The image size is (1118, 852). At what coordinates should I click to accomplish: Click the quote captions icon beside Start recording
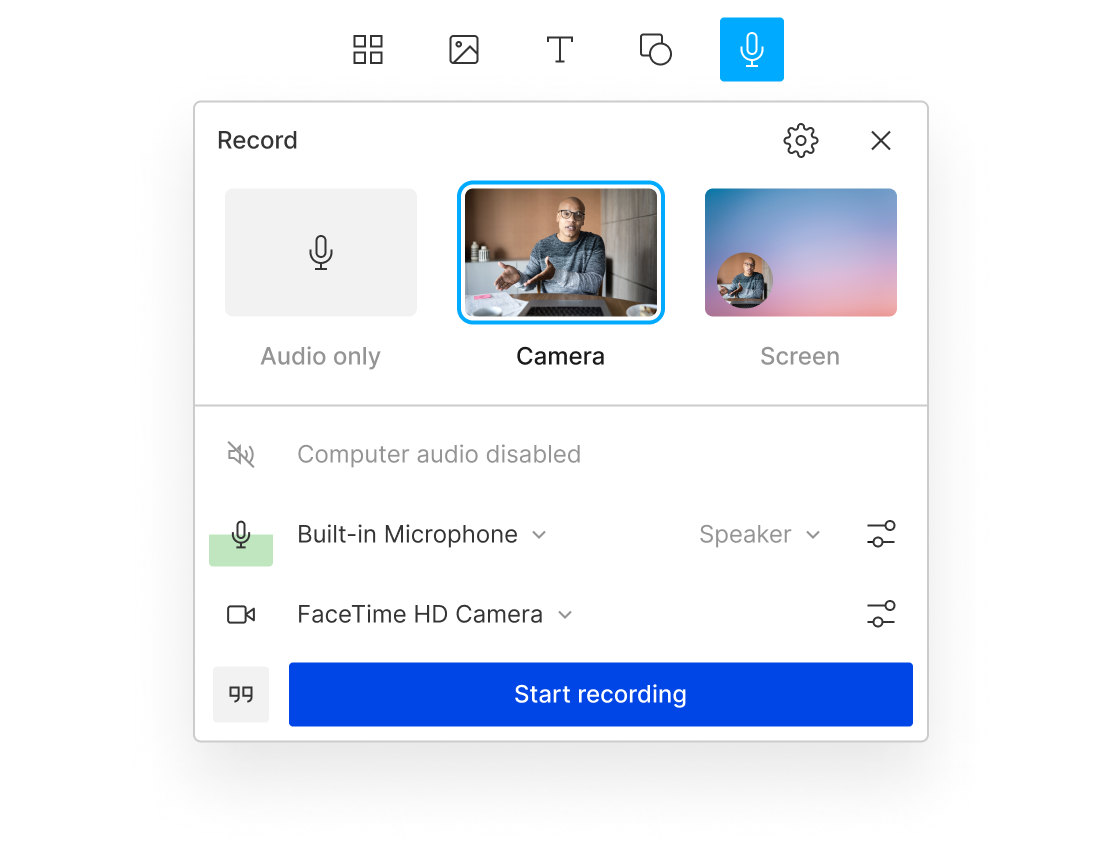(x=241, y=694)
